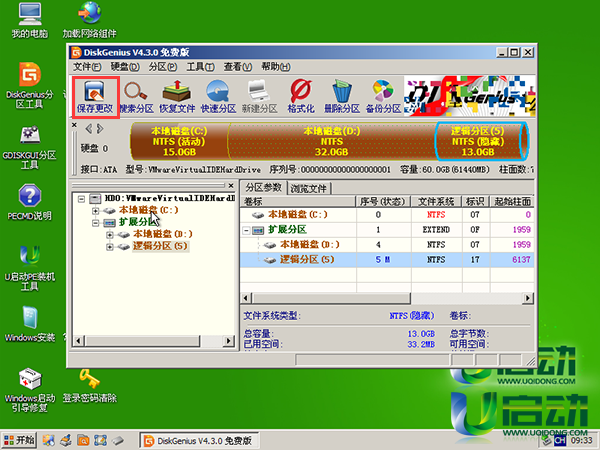The height and width of the screenshot is (450, 600).
Task: Open the 工具(T) menu
Action: click(200, 67)
